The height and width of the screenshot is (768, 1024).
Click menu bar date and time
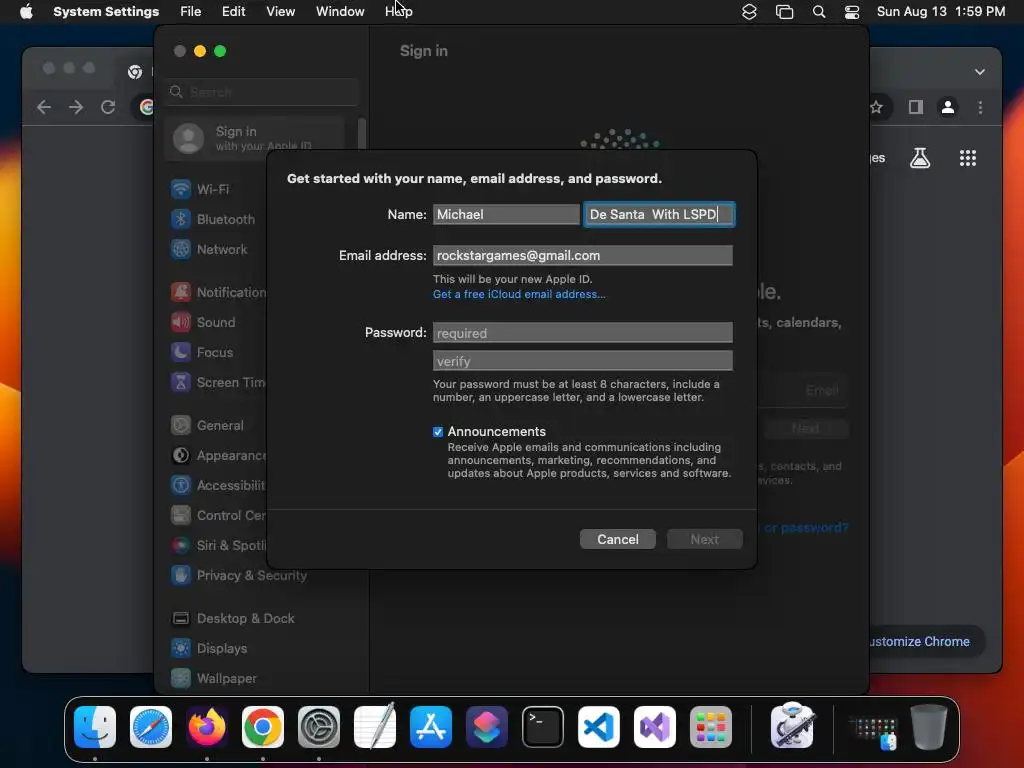[x=940, y=12]
